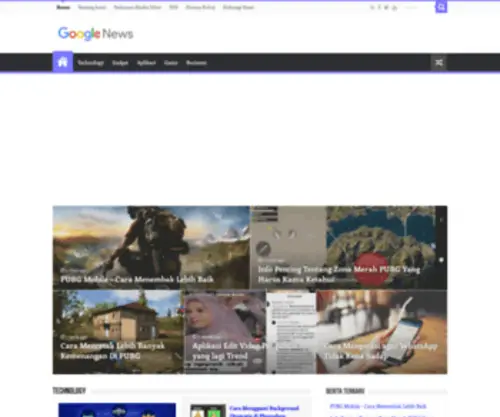This screenshot has width=500, height=417.
Task: Click small thumbnail beside Cara Mengganti Background
Action: tap(208, 411)
